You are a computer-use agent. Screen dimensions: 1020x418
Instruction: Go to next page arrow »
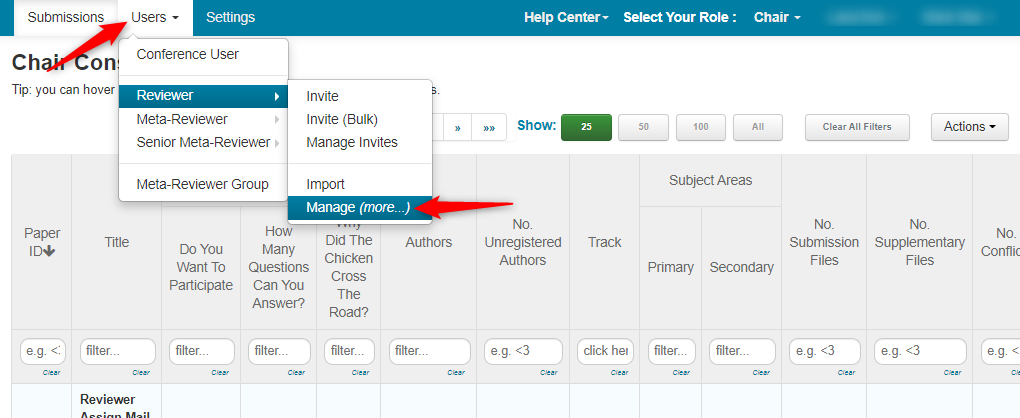tap(457, 127)
